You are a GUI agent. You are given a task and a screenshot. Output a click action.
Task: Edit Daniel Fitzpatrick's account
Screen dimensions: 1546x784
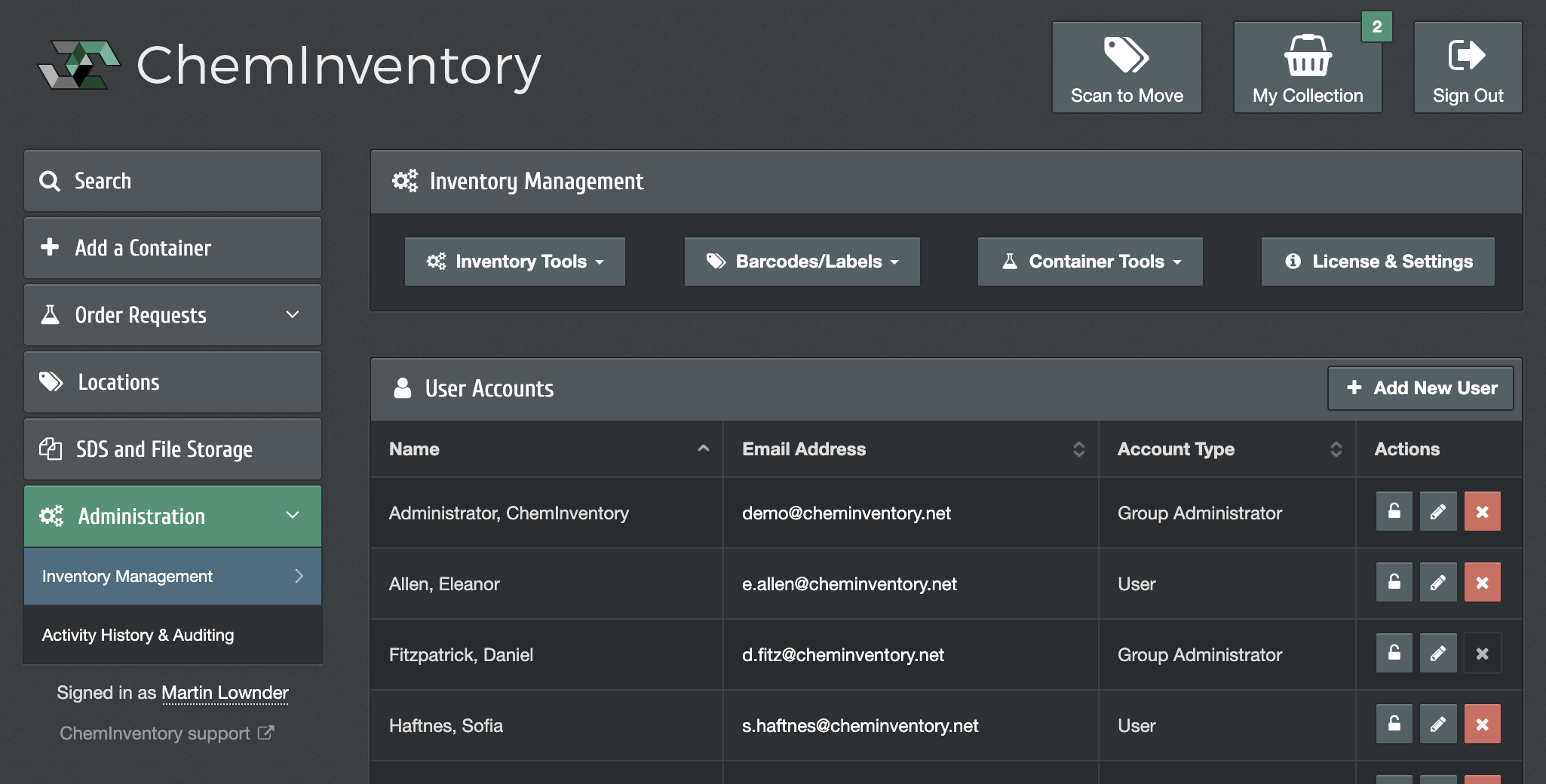[x=1438, y=654]
